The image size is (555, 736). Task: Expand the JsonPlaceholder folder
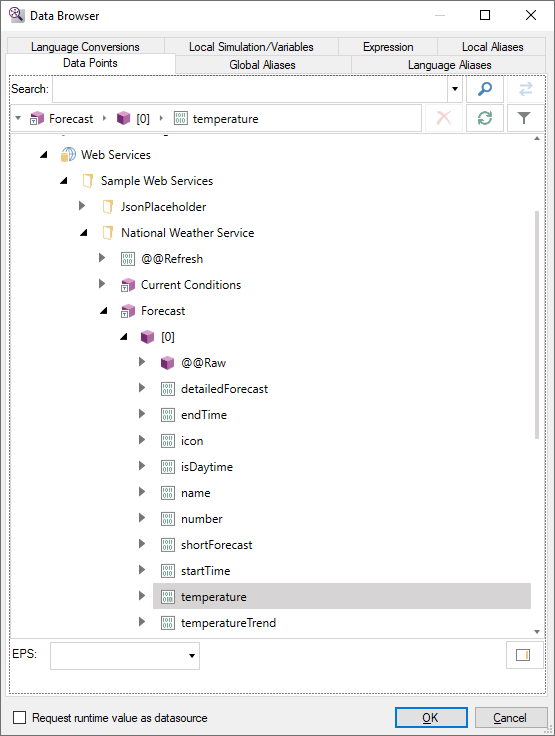(82, 206)
